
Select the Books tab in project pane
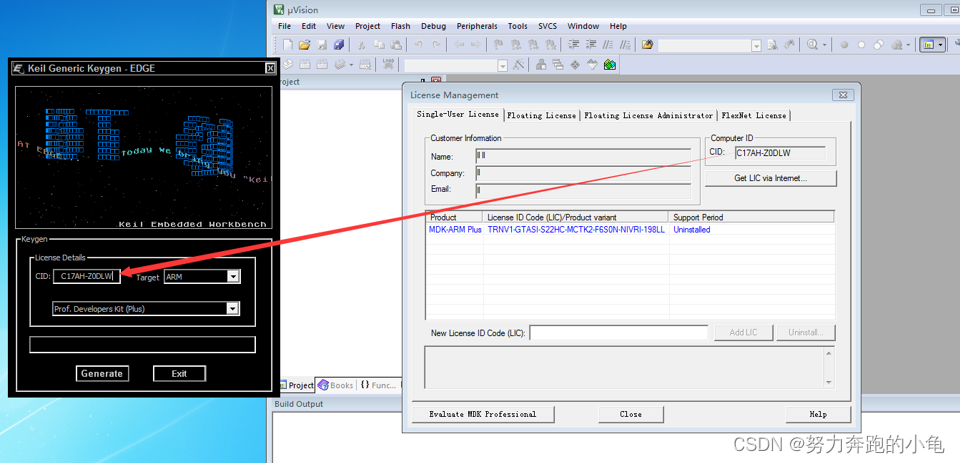[336, 385]
